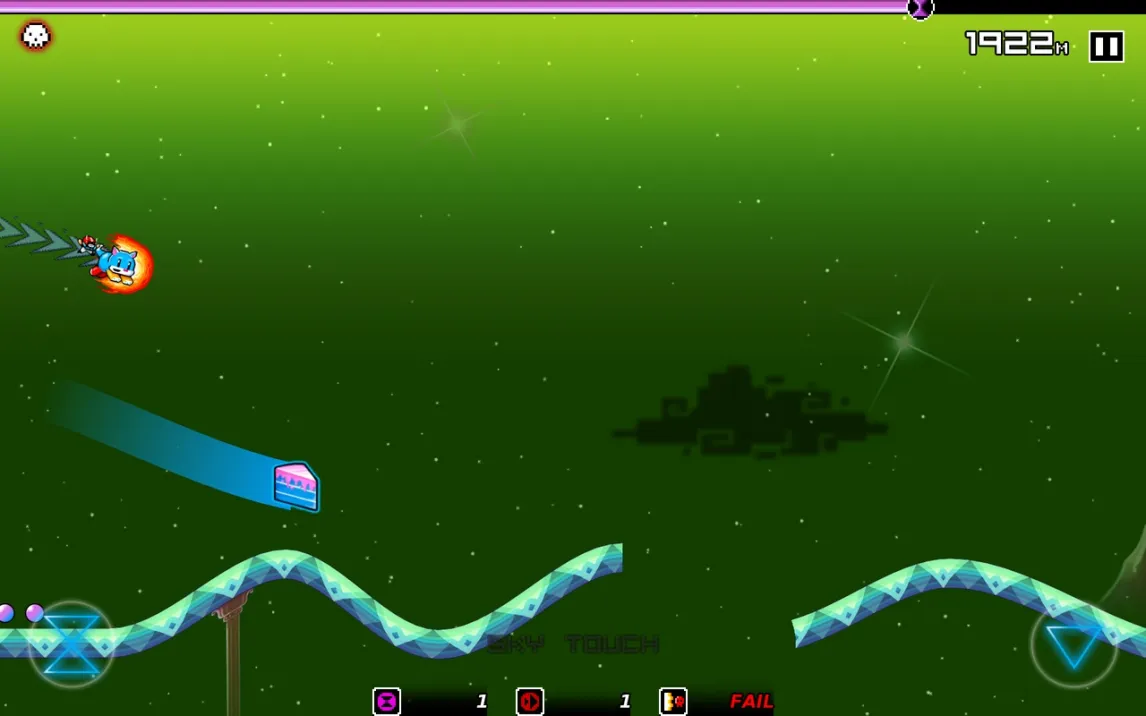Click the magenta hourglass mission icon
Image resolution: width=1146 pixels, height=716 pixels.
386,701
